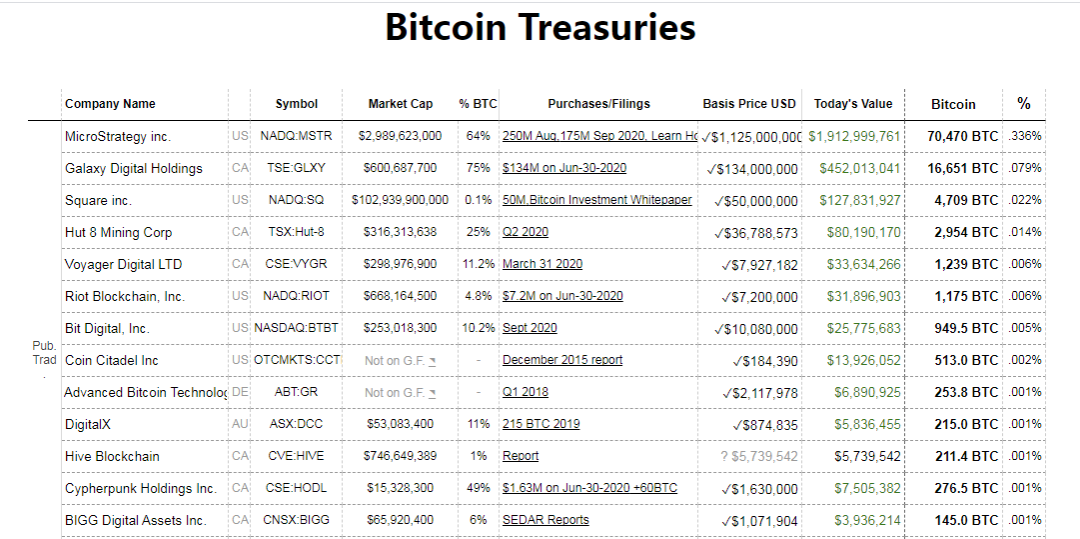Open the Advanced Bitcoin Technologies market cap arrow
Screen dimensions: 1080x539
432,393
